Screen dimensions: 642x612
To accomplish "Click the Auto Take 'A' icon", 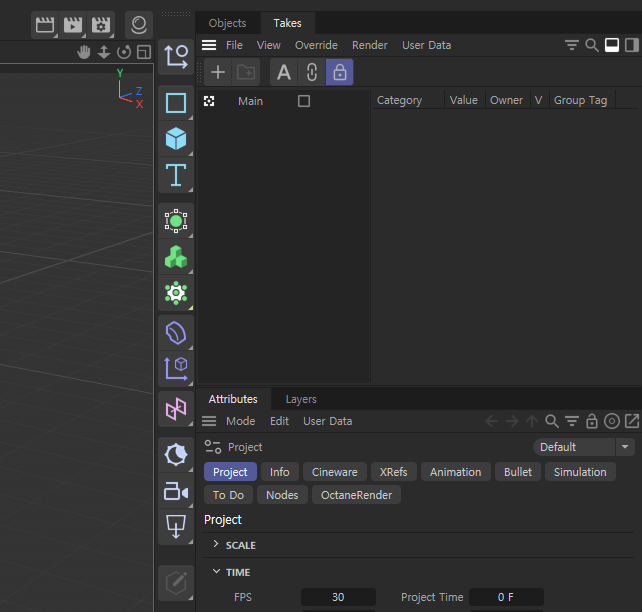I will [284, 72].
